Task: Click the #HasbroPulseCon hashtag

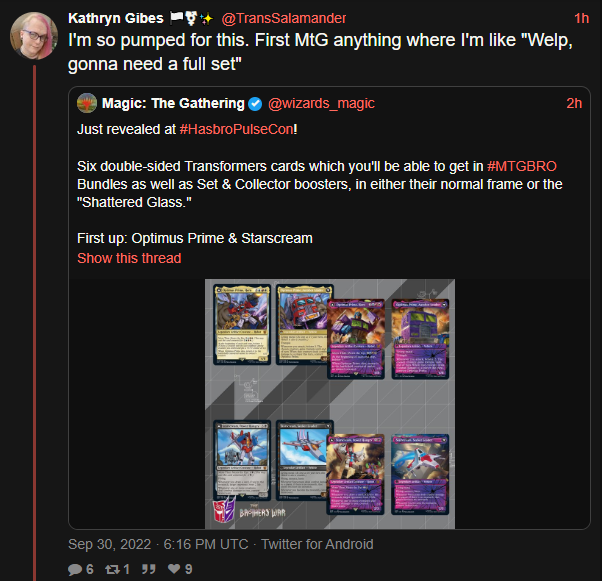Action: coord(236,129)
